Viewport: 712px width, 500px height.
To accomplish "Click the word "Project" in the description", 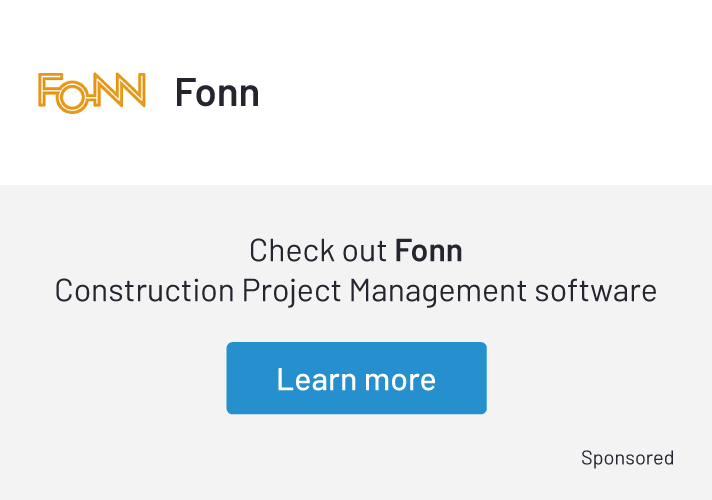I will [292, 291].
